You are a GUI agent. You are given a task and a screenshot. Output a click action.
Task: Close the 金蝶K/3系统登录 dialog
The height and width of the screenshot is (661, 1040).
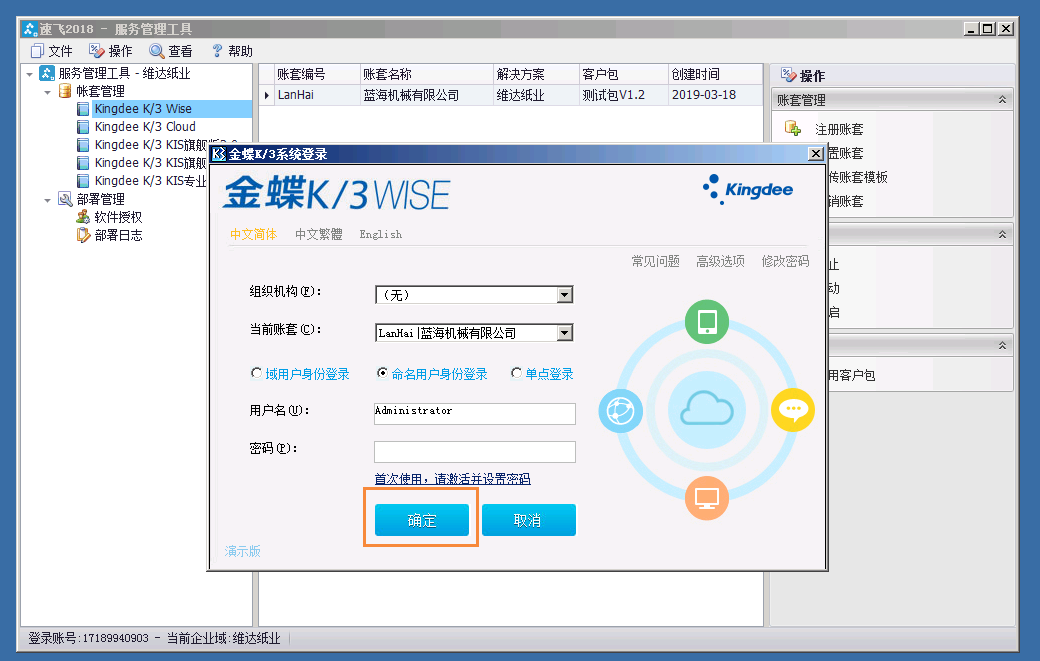click(816, 154)
